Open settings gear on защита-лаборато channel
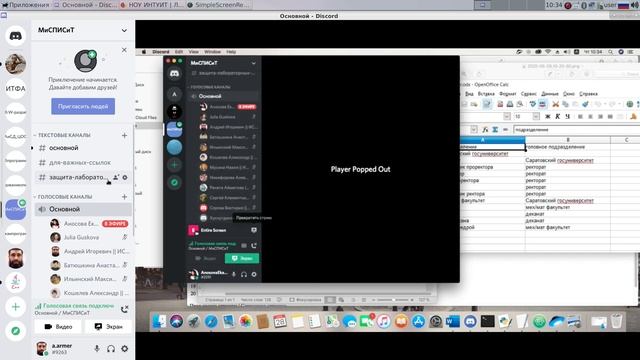Viewport: 640px width, 360px height. (125, 177)
